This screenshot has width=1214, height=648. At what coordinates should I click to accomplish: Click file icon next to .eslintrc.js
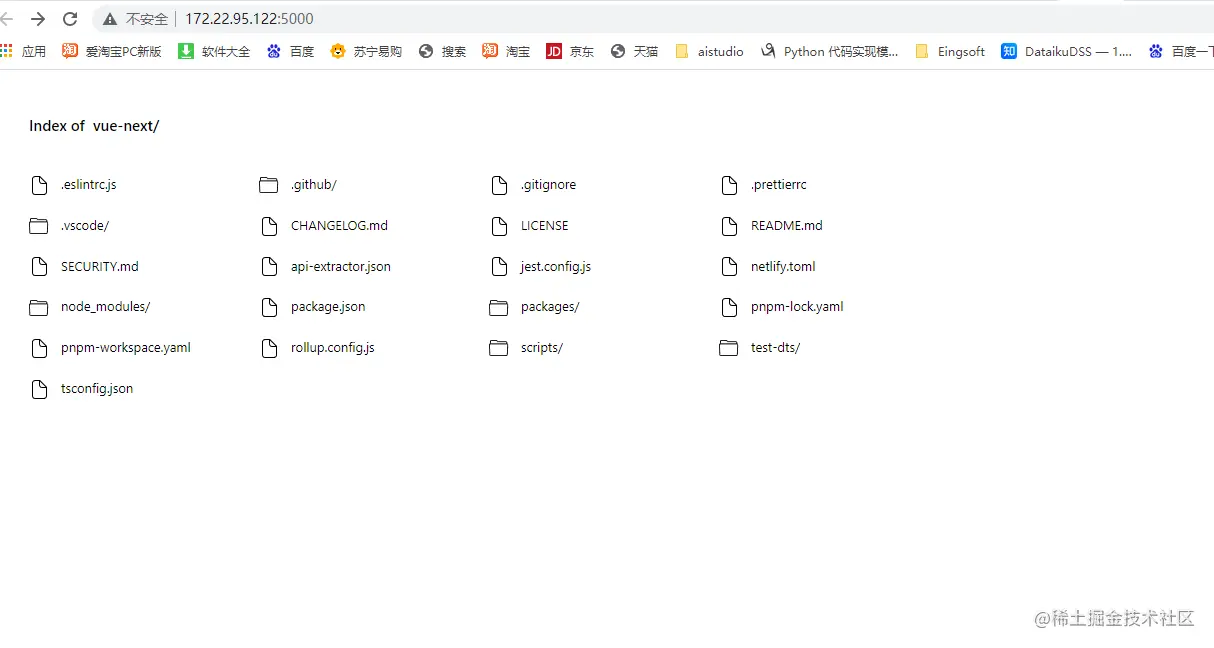point(39,185)
